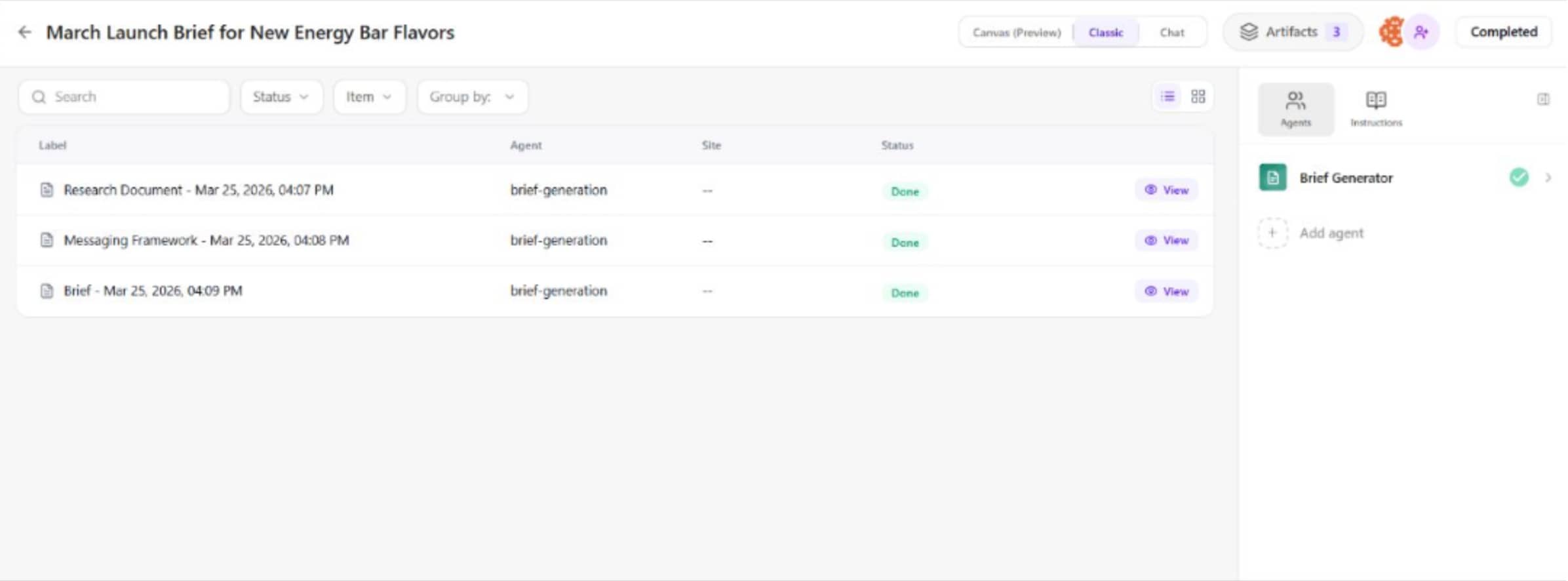Expand Brief Generator agent chevron
Image resolution: width=1568 pixels, height=581 pixels.
click(1548, 178)
